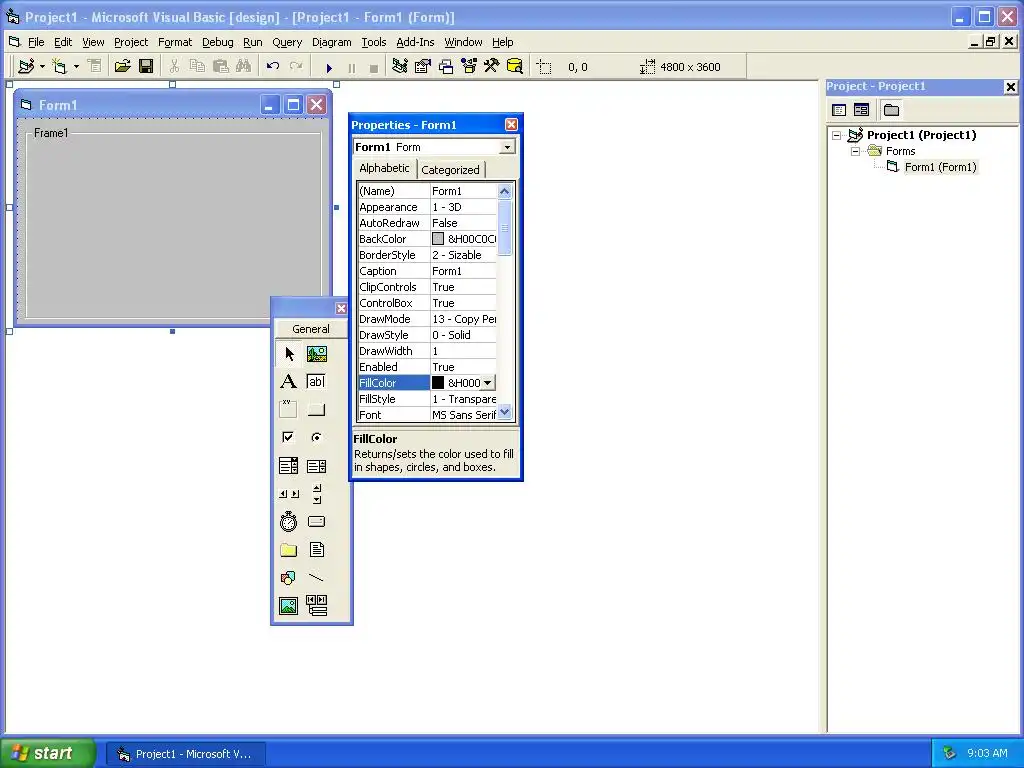This screenshot has height=768, width=1024.
Task: Select the CommandButton tool in toolbox
Action: [x=317, y=409]
